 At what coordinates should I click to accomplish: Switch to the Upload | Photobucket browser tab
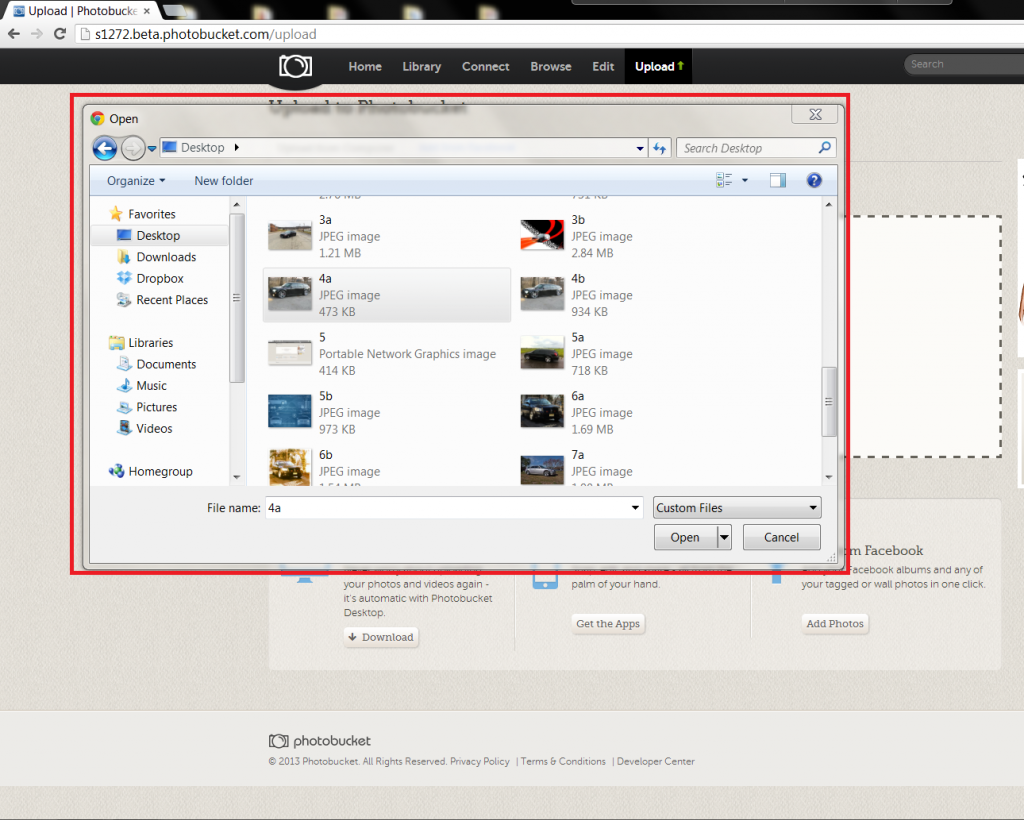(x=80, y=11)
